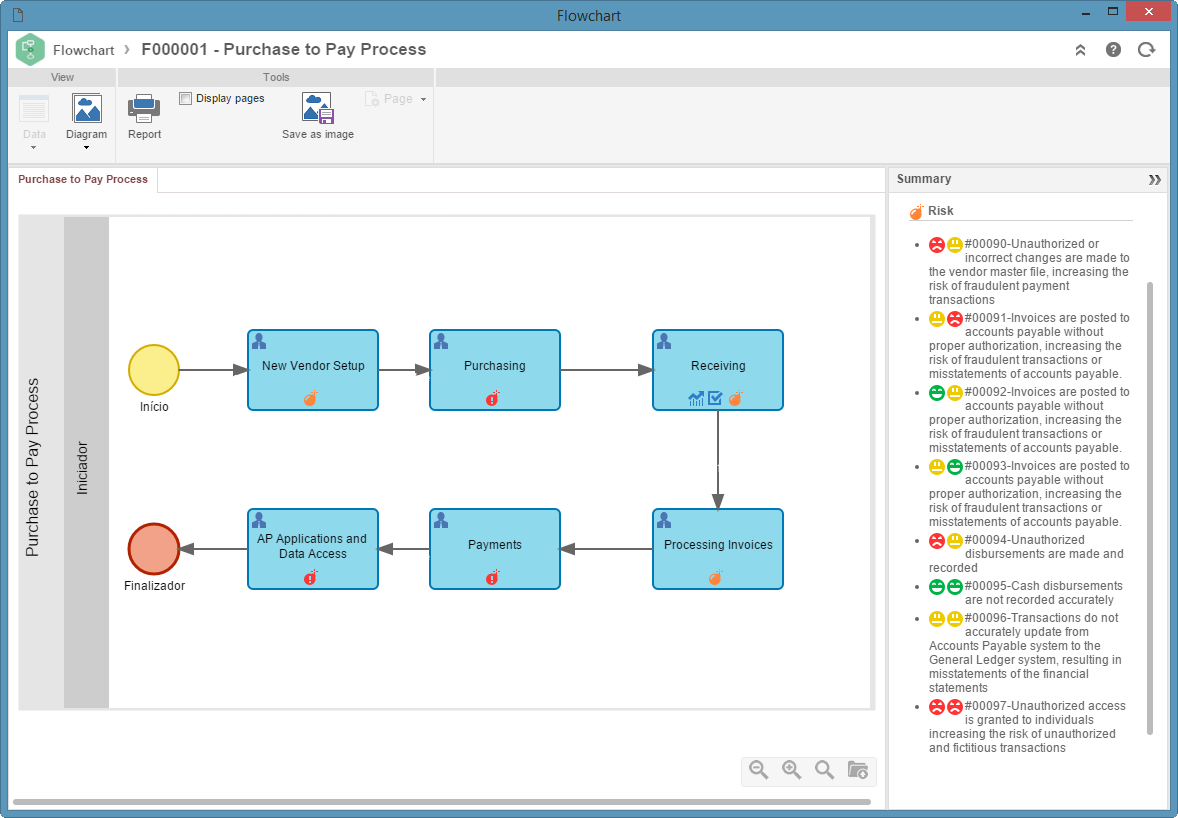Click red sad face icon of #00090
The width and height of the screenshot is (1178, 818).
coord(937,245)
